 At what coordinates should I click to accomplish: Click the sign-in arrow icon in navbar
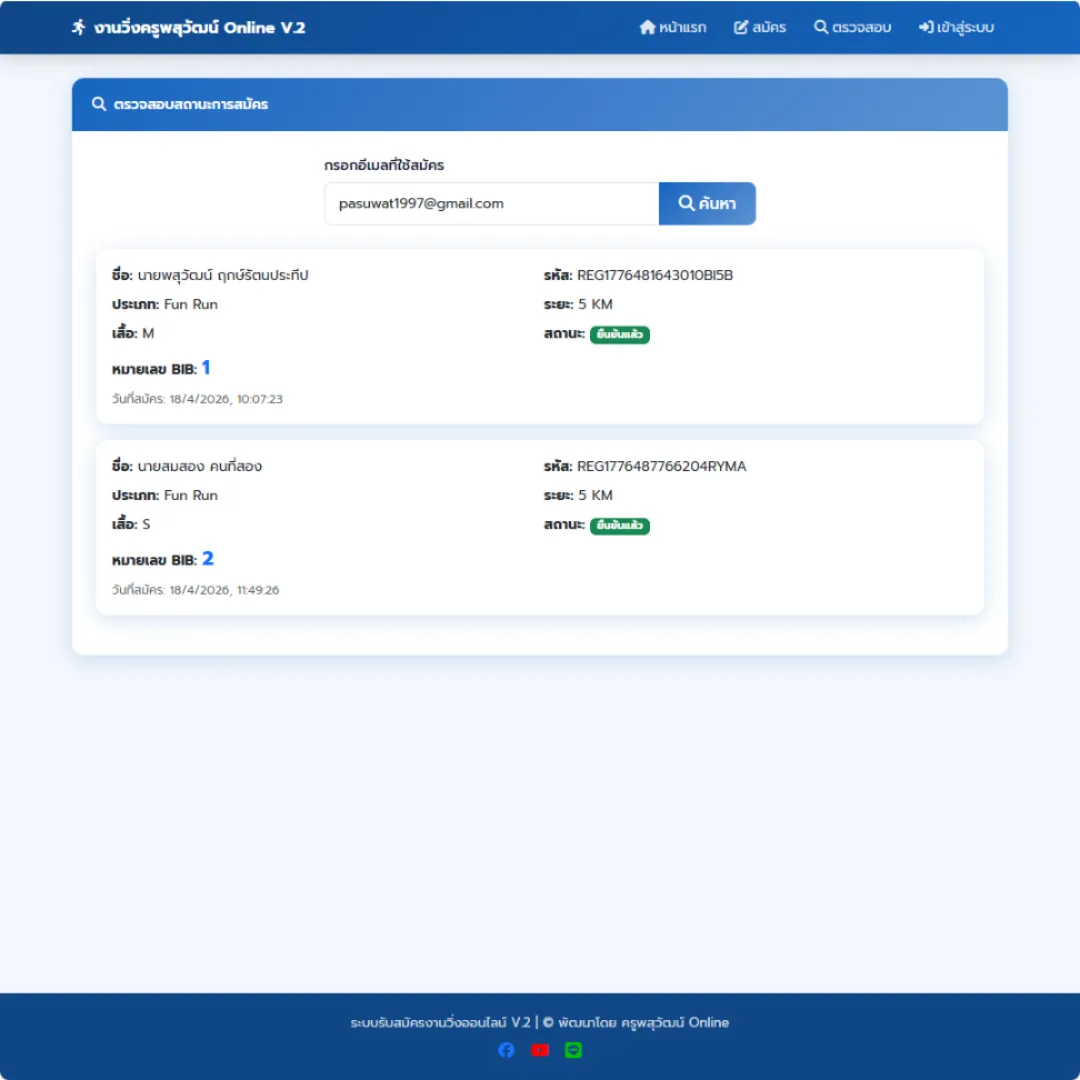click(926, 28)
